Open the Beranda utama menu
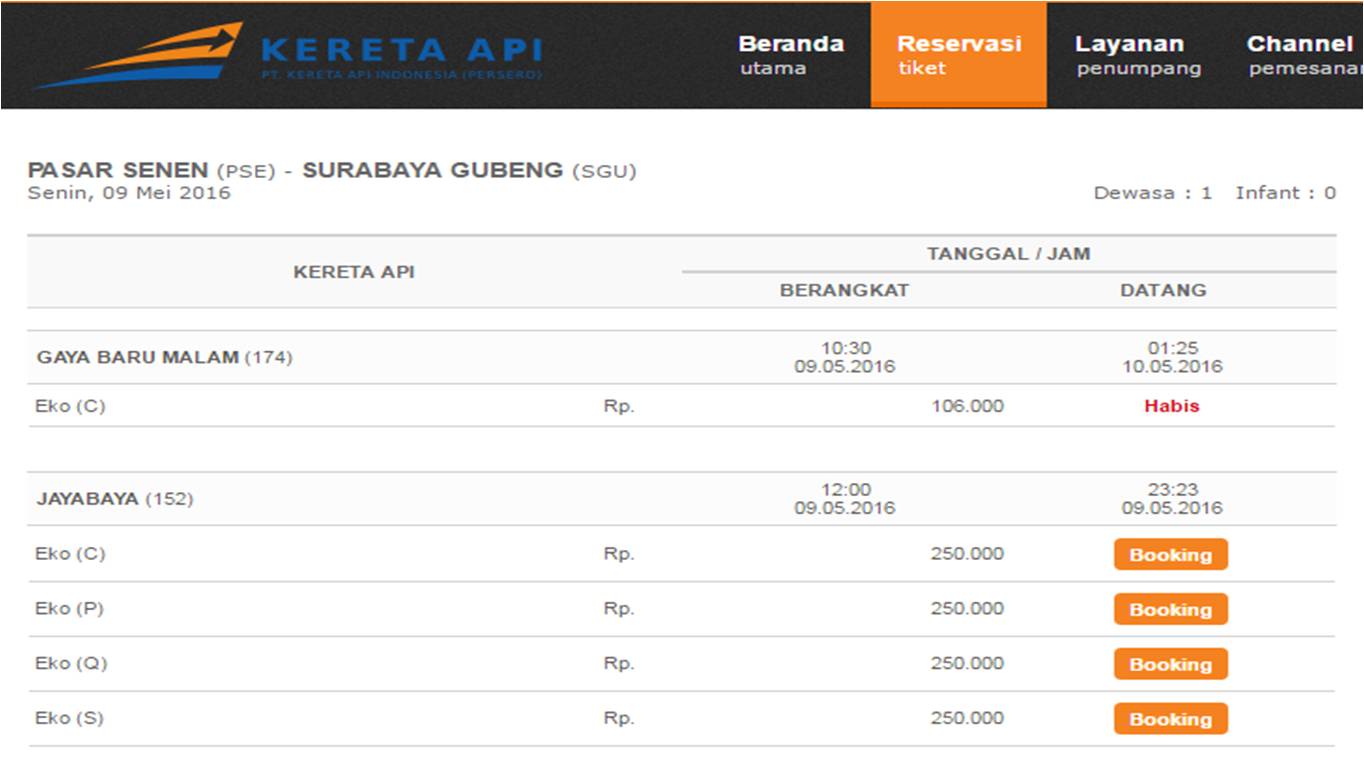Image resolution: width=1364 pixels, height=769 pixels. tap(791, 55)
